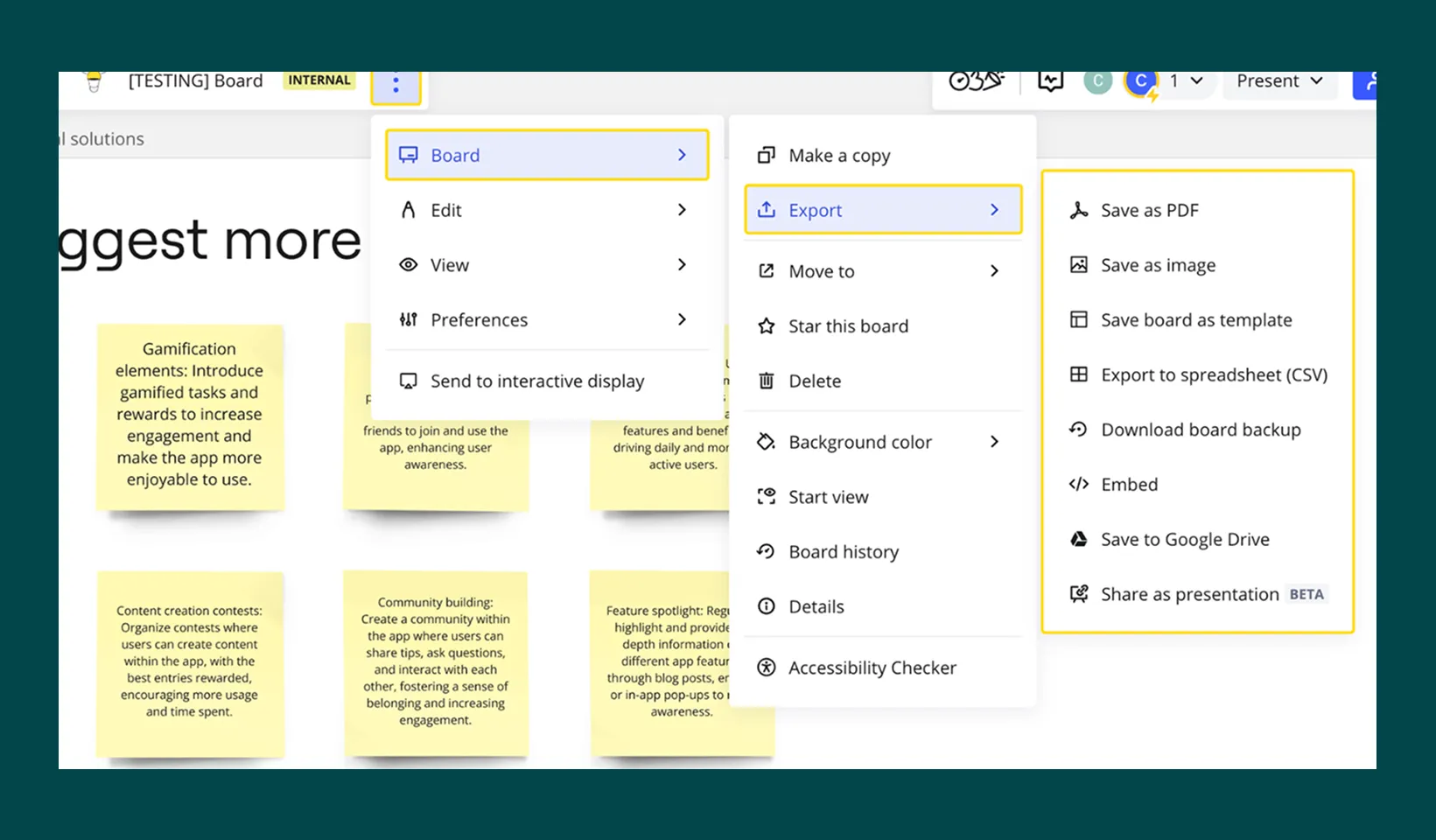
Task: Save the board to Google Drive
Action: (x=1184, y=539)
